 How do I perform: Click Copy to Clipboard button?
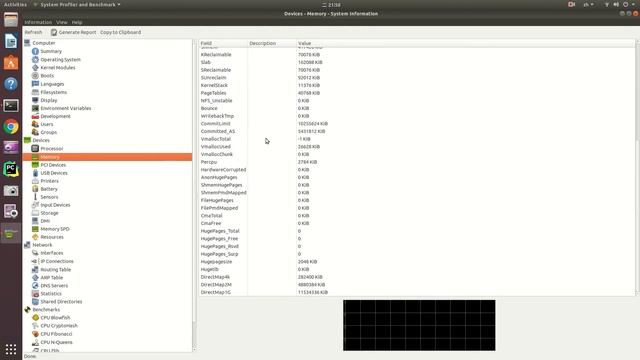pos(120,32)
